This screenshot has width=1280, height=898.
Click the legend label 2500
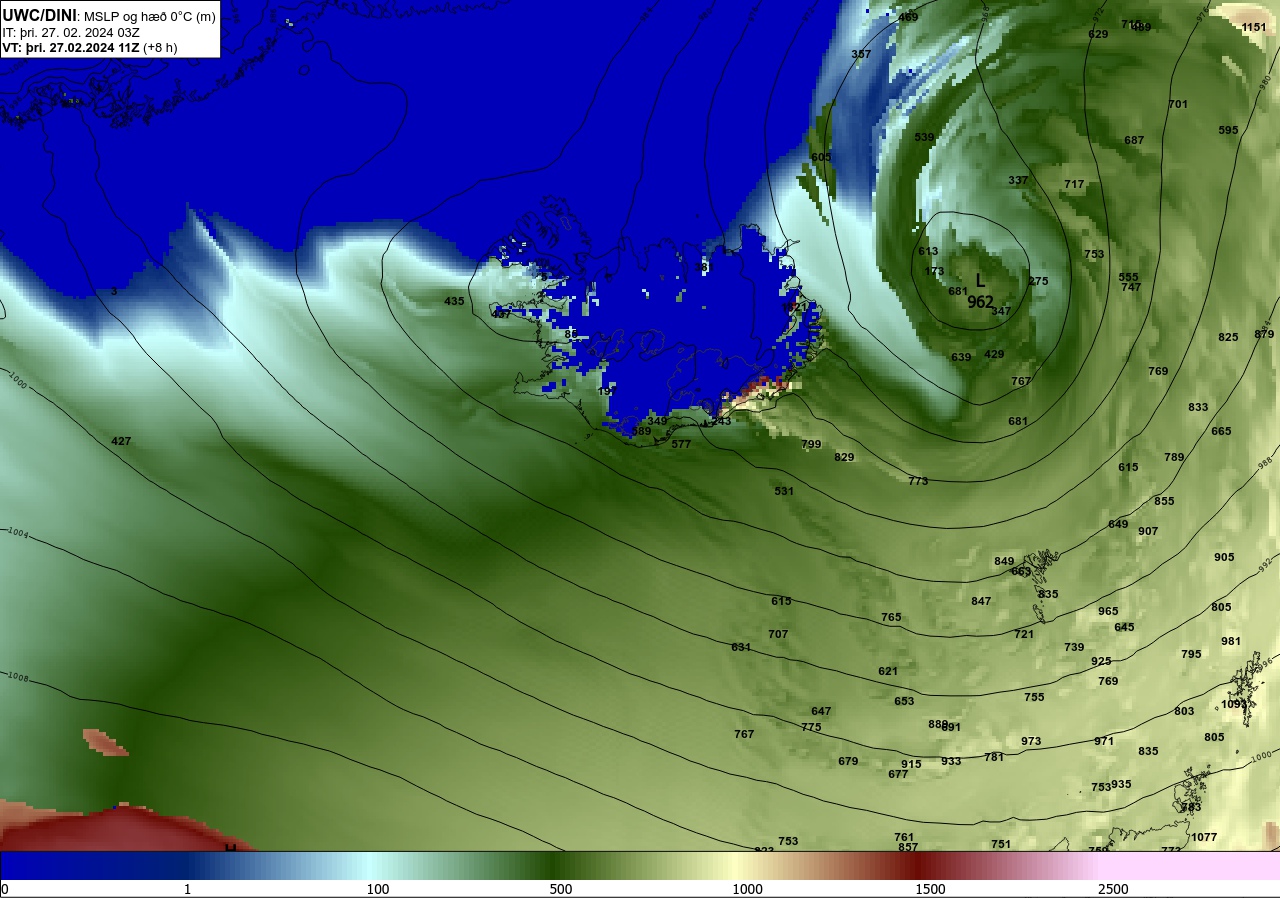pyautogui.click(x=1113, y=889)
